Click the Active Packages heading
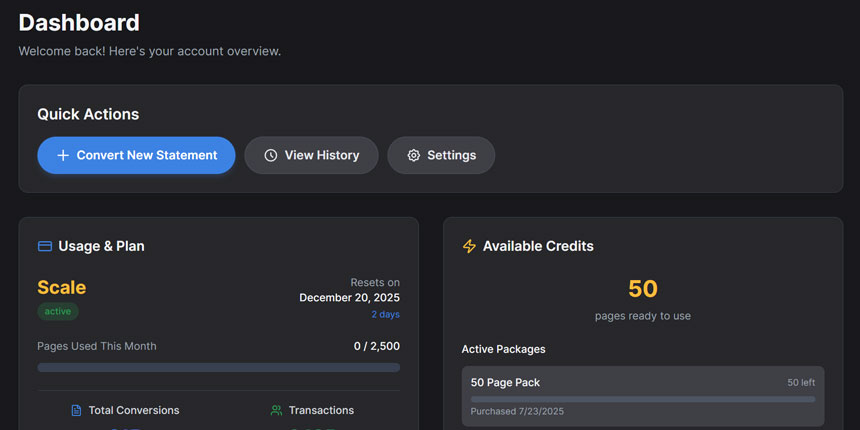Viewport: 860px width, 430px height. click(x=503, y=349)
